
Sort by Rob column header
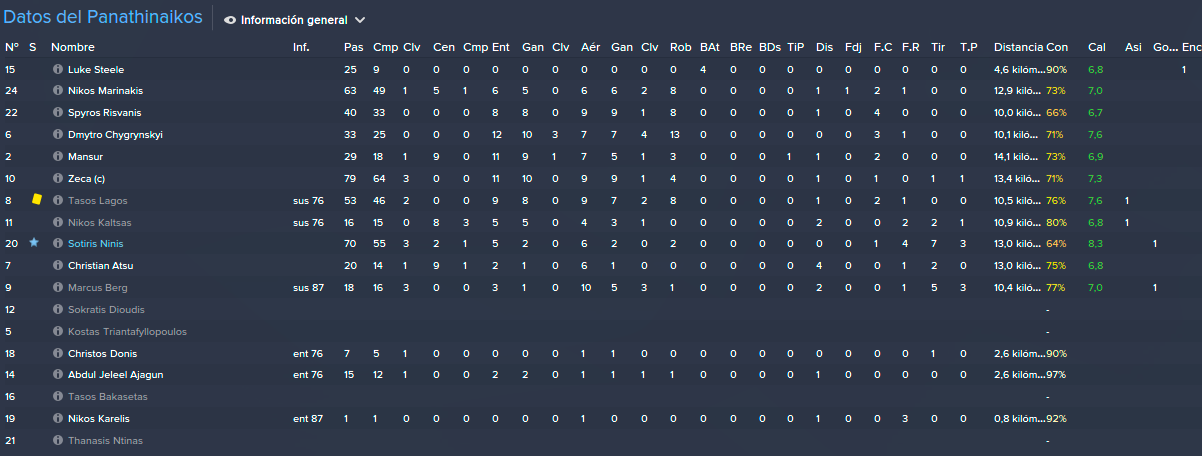680,47
